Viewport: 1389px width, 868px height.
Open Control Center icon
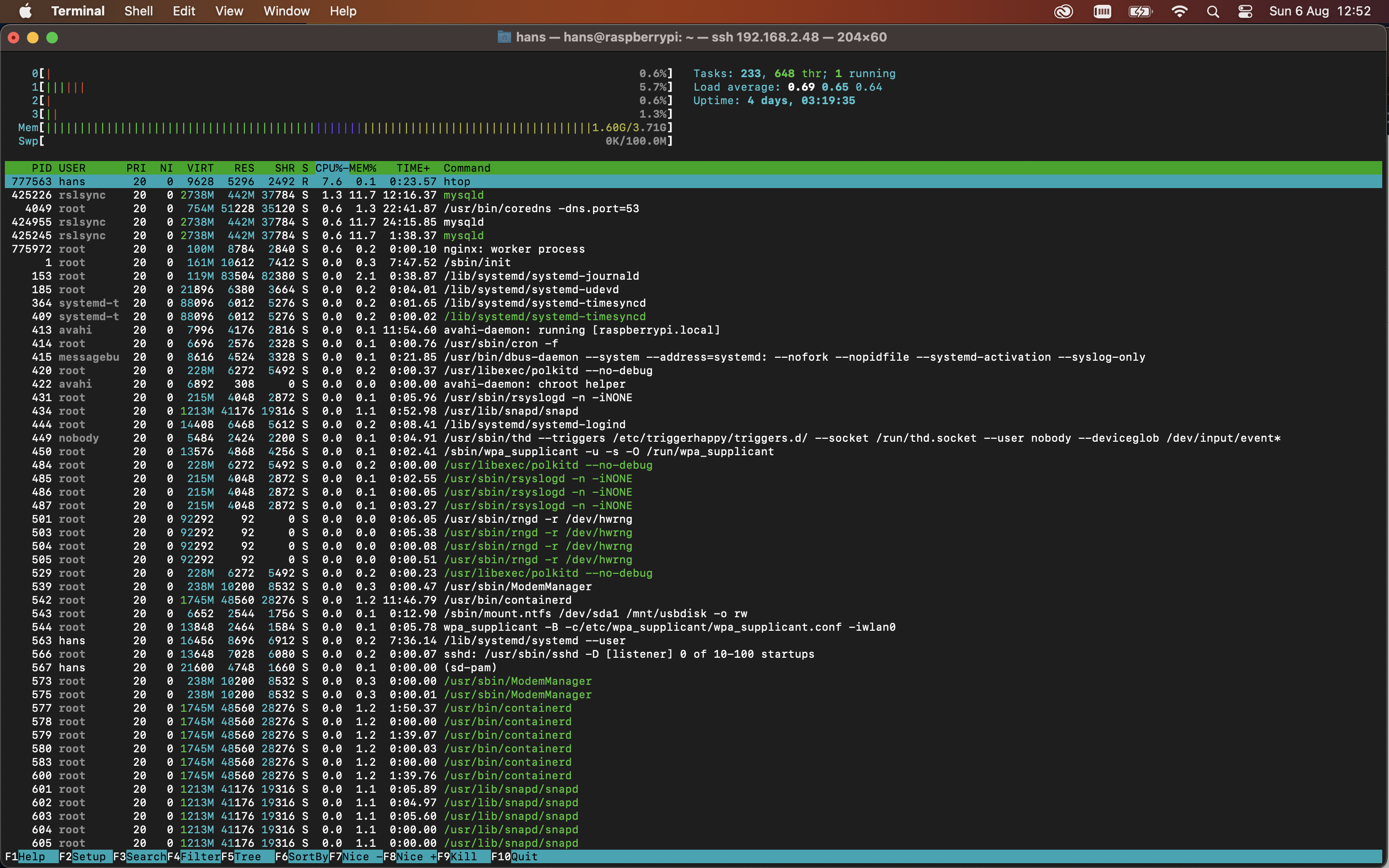(1245, 12)
